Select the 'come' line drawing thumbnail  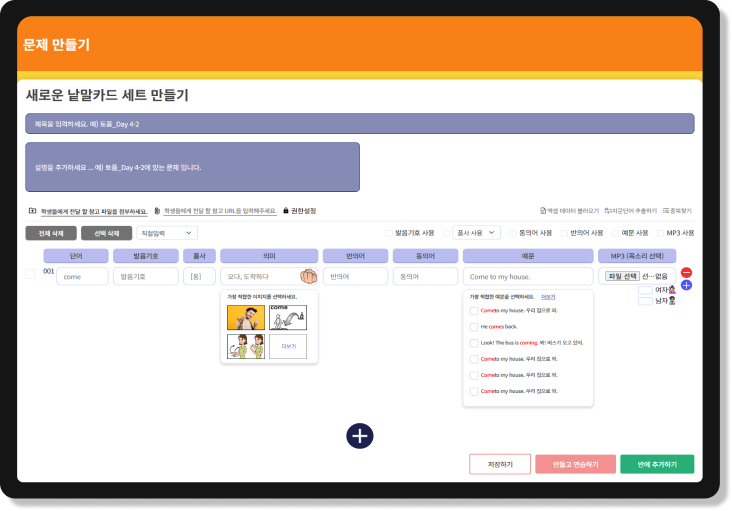point(288,317)
